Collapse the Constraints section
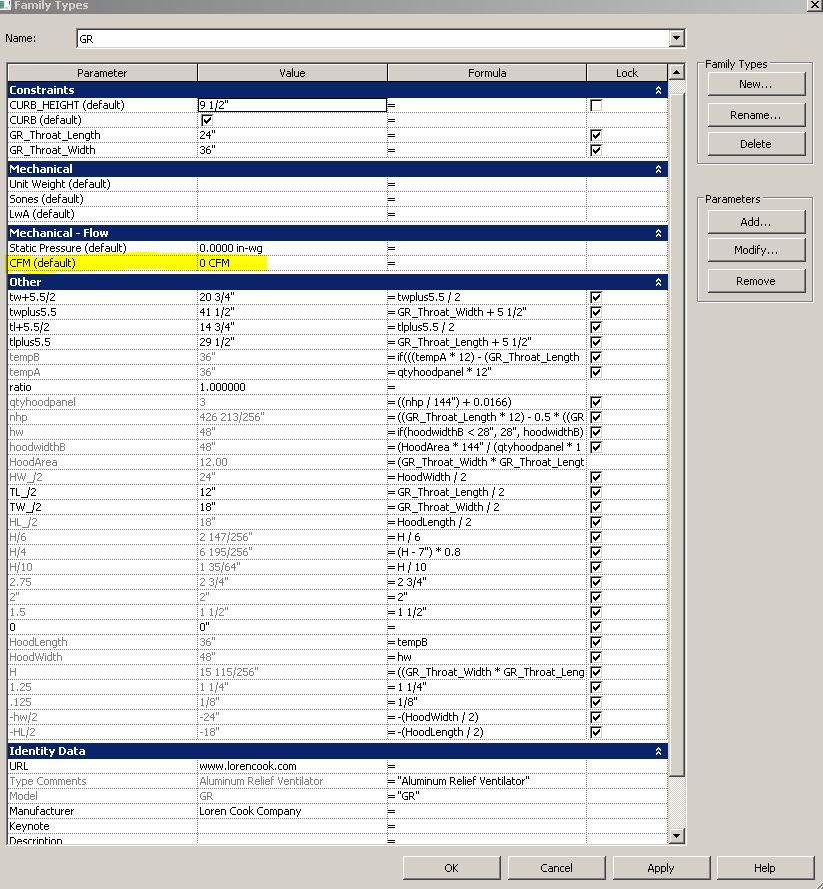The height and width of the screenshot is (889, 823). (657, 89)
